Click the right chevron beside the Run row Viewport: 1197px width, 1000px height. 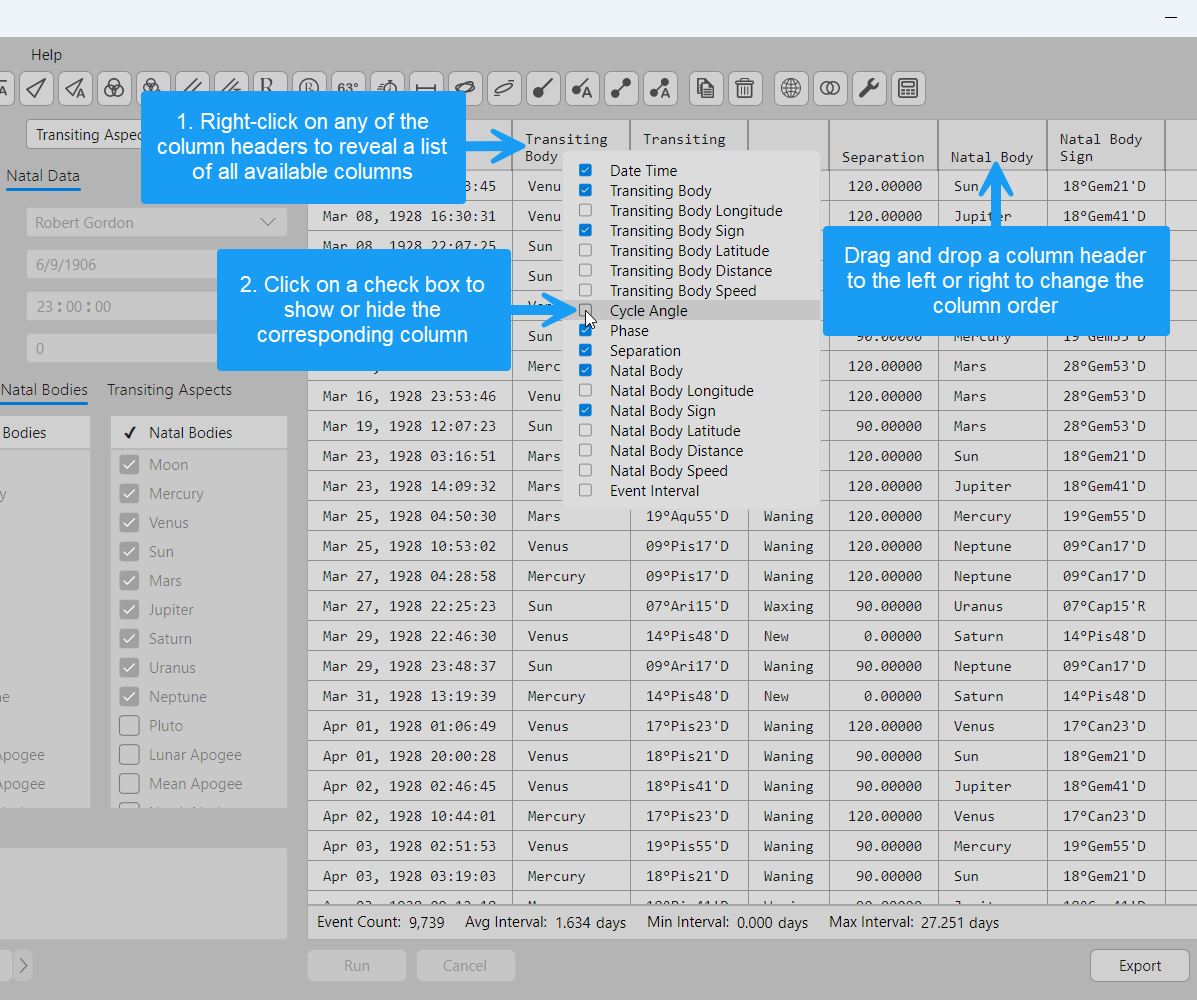click(x=24, y=966)
